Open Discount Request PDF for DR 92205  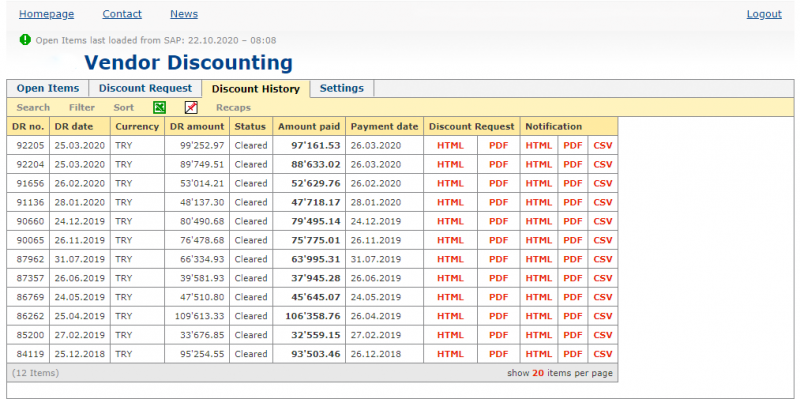[498, 145]
